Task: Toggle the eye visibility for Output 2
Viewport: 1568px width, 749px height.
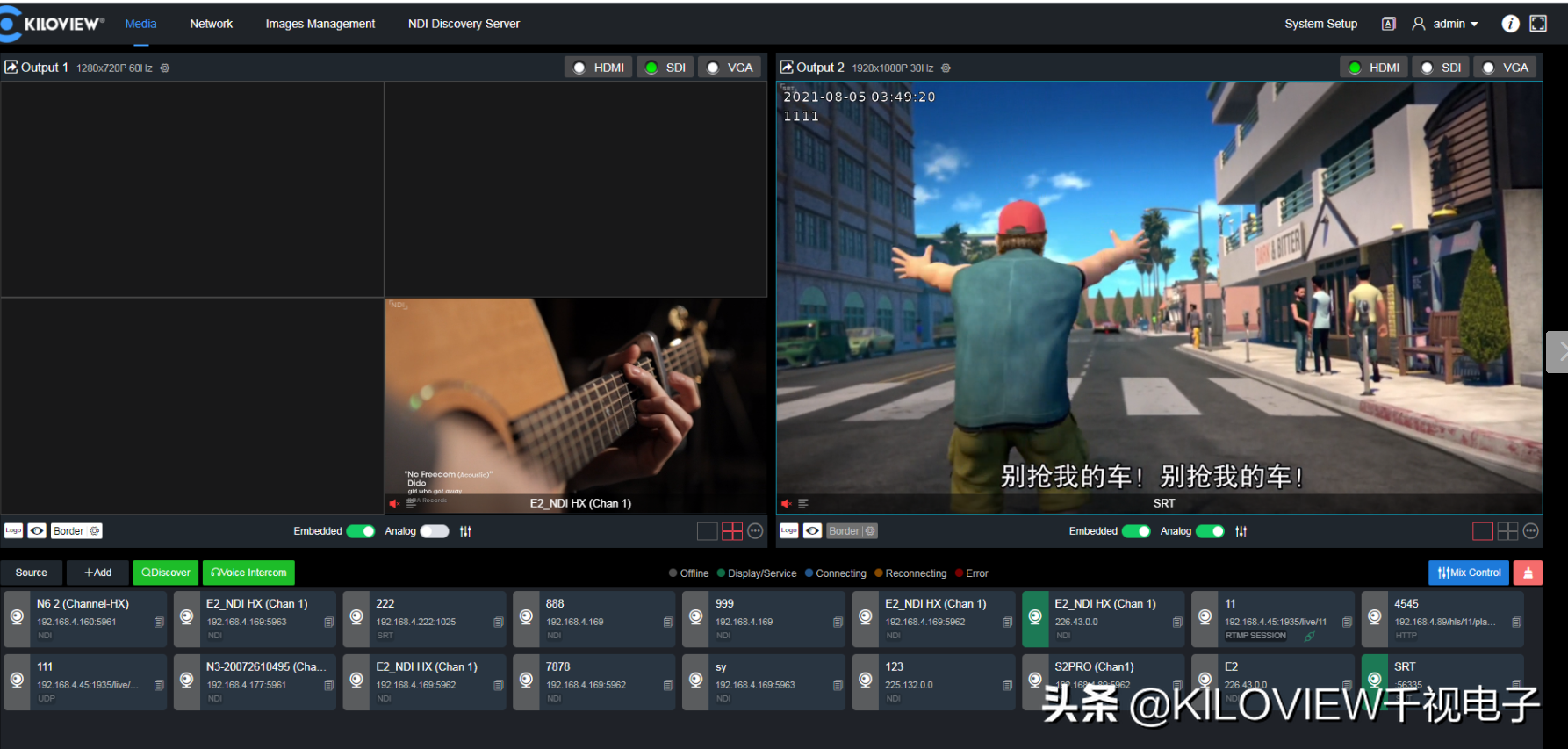Action: point(813,530)
